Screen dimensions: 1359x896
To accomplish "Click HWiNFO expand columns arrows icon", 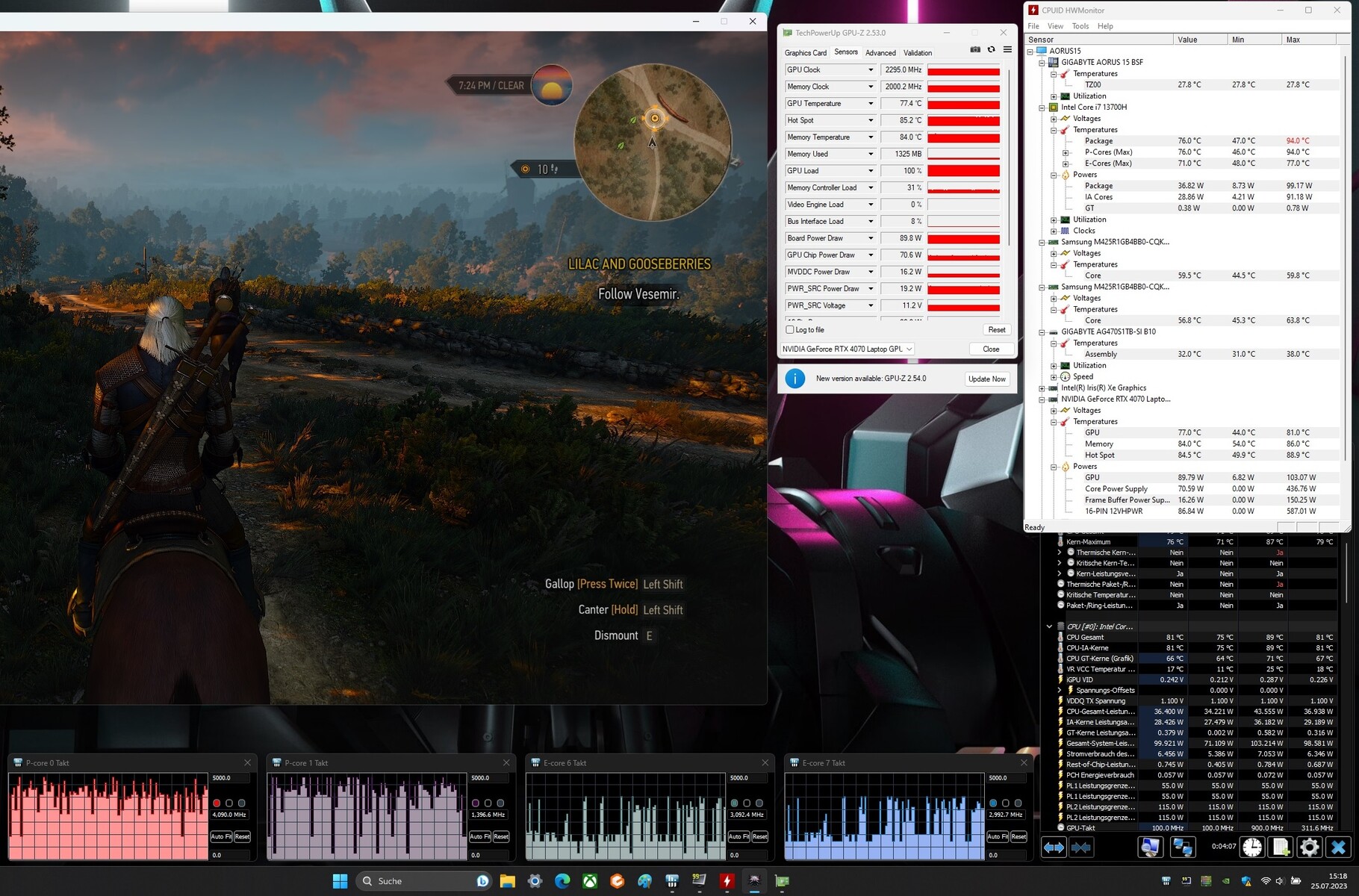I will (1054, 847).
